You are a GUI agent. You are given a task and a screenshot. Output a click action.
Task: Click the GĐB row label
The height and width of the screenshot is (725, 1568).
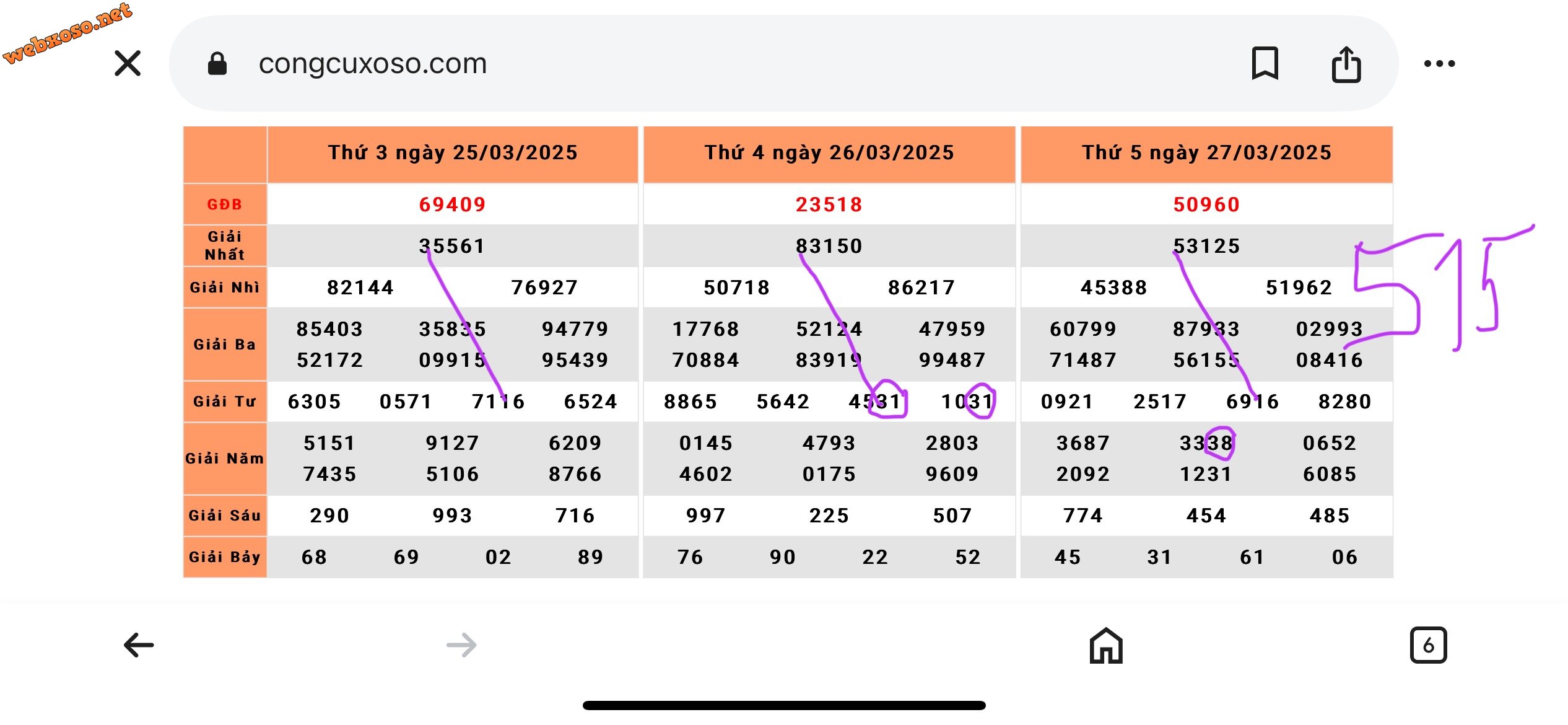[x=225, y=204]
